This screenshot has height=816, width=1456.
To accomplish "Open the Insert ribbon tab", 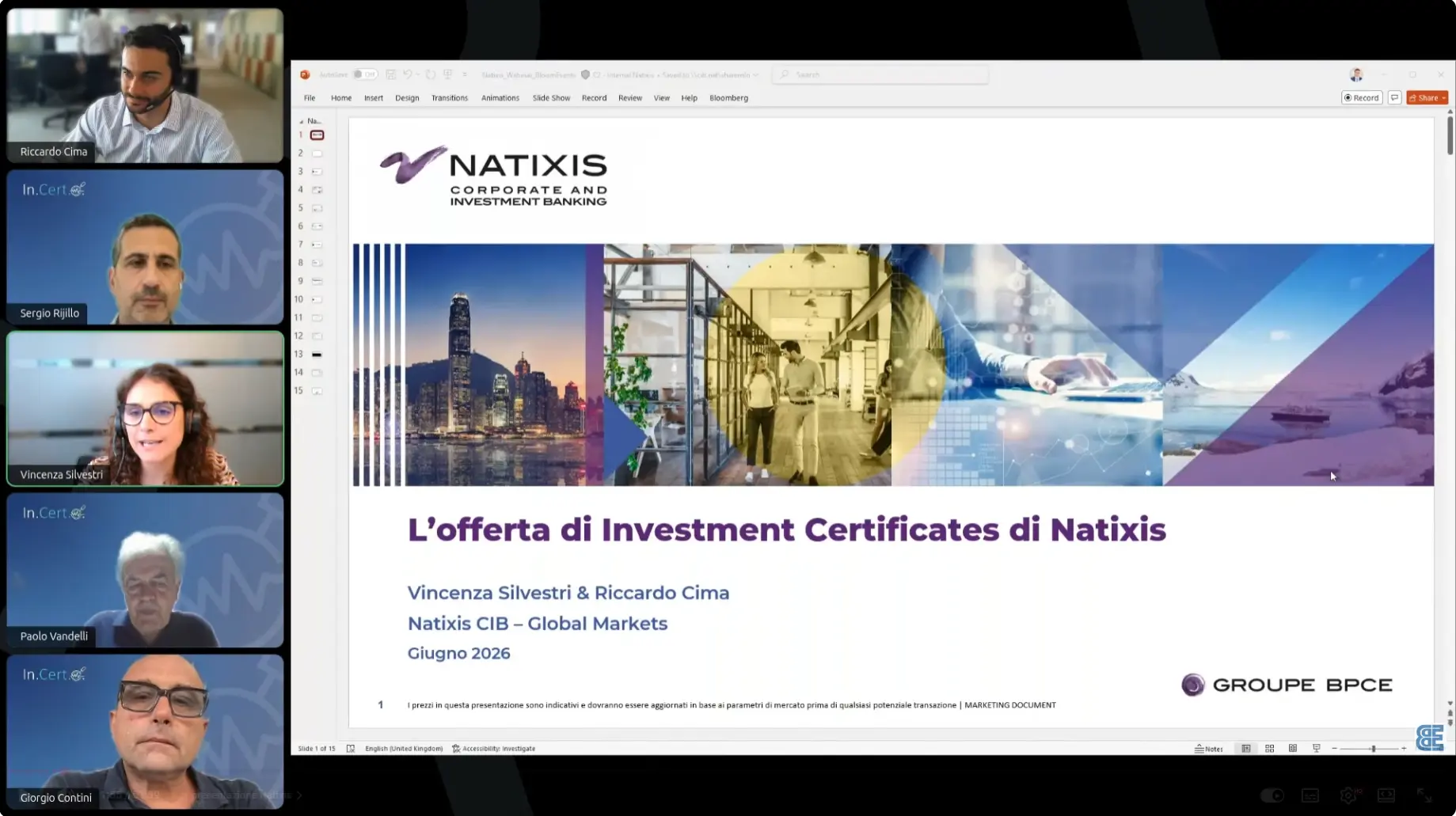I will click(374, 98).
